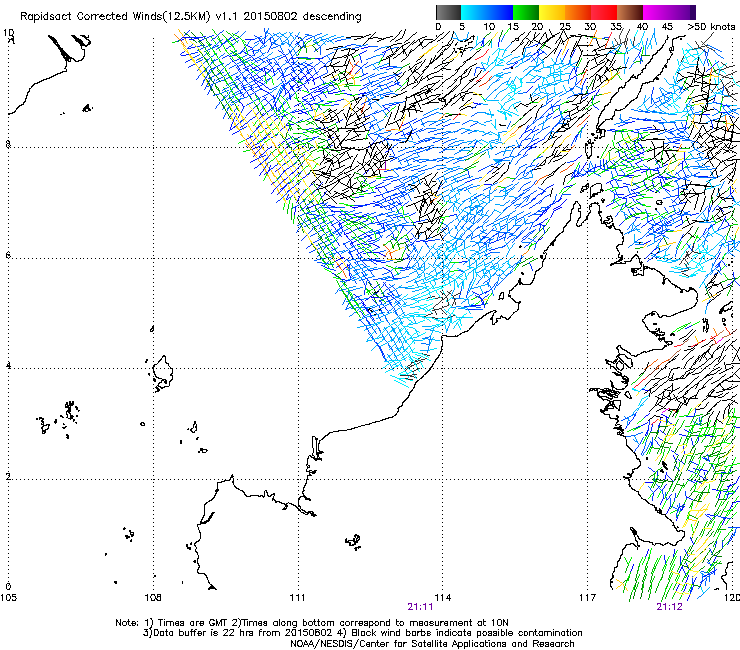Click the yellow 20-25 knots legend swatch
Screen dimensions: 740x650
click(x=552, y=12)
